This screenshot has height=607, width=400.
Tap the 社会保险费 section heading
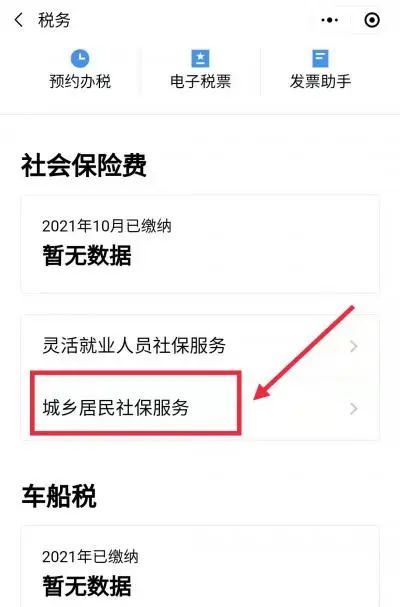(84, 166)
